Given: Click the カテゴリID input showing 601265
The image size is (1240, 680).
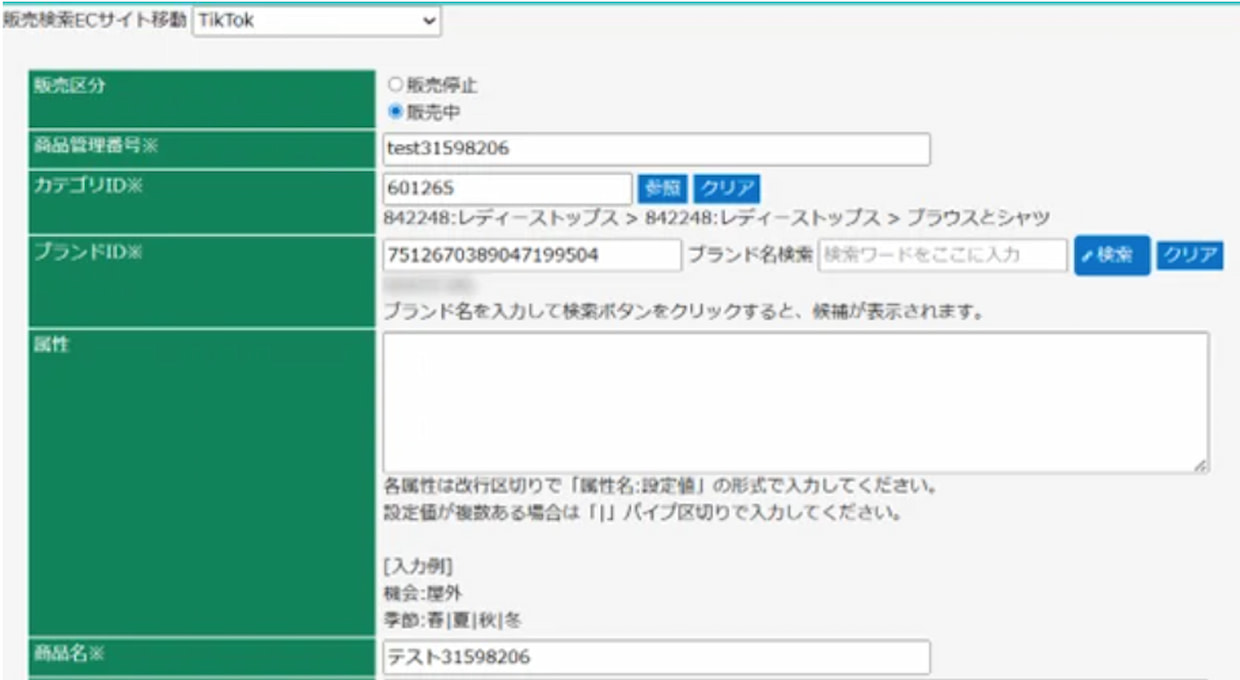Looking at the screenshot, I should pos(507,188).
